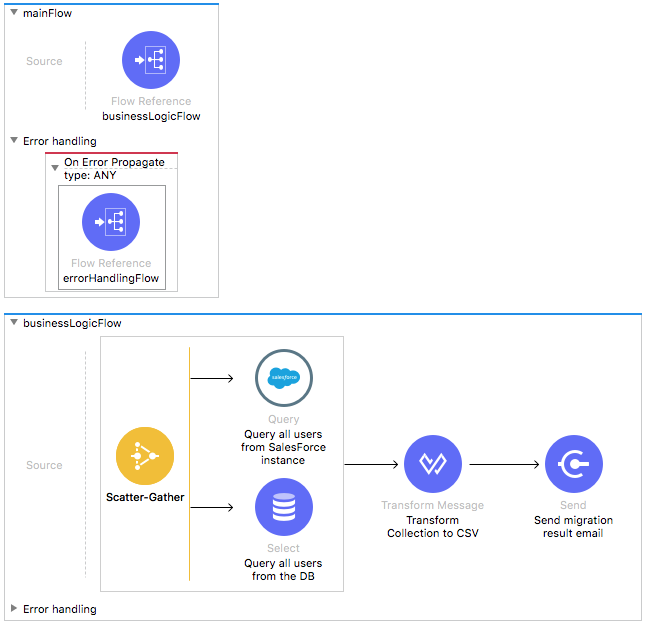Click the "Transform Collection to CSV" label
The image size is (646, 625).
click(433, 526)
